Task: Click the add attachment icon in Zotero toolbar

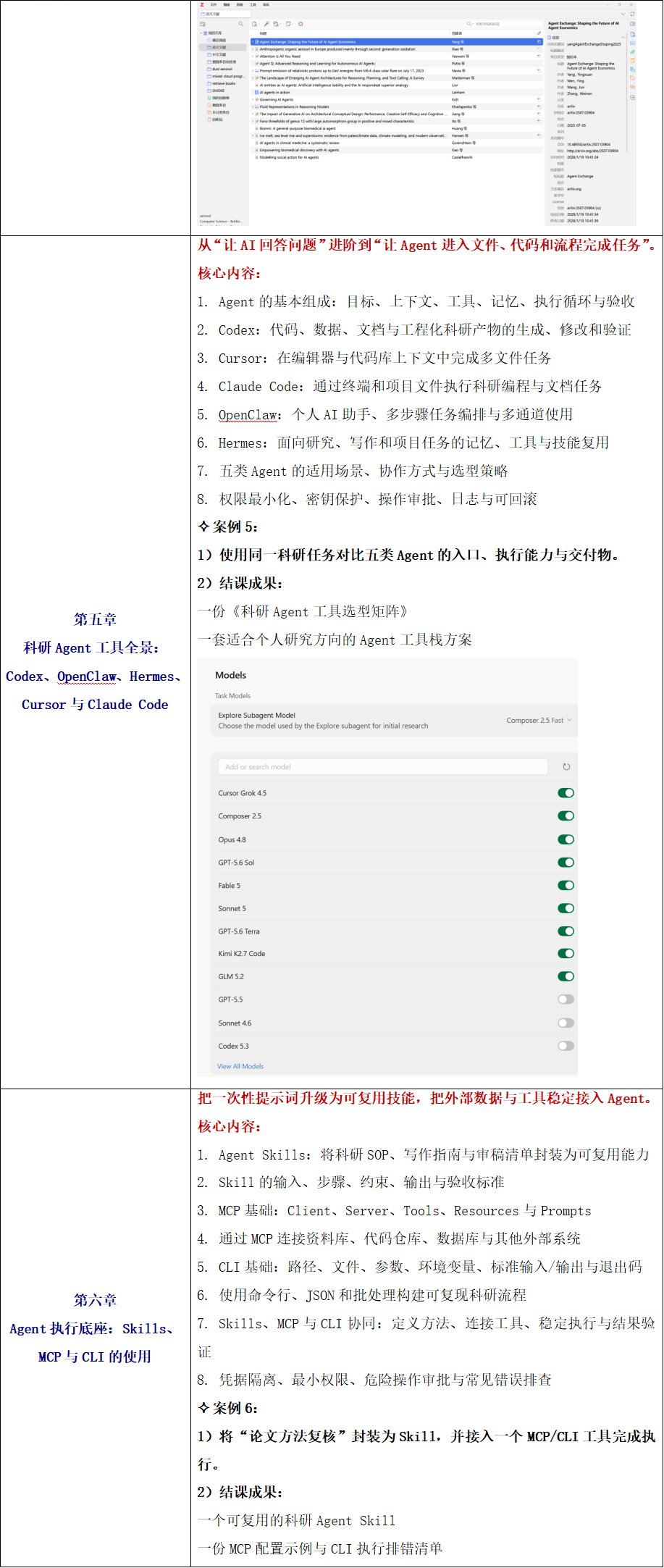Action: point(275,24)
